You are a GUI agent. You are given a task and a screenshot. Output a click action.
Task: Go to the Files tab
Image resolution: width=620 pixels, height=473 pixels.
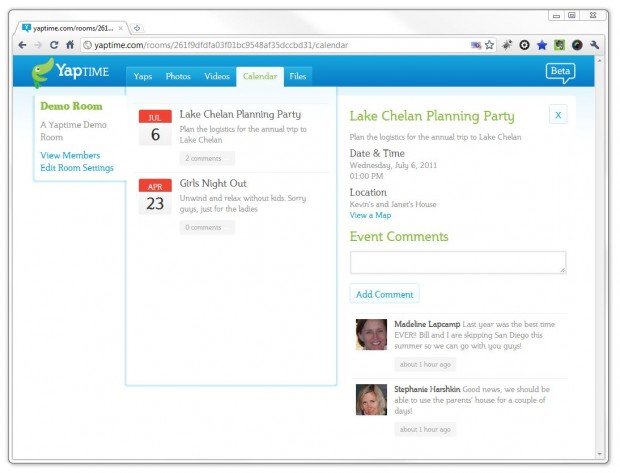[298, 76]
